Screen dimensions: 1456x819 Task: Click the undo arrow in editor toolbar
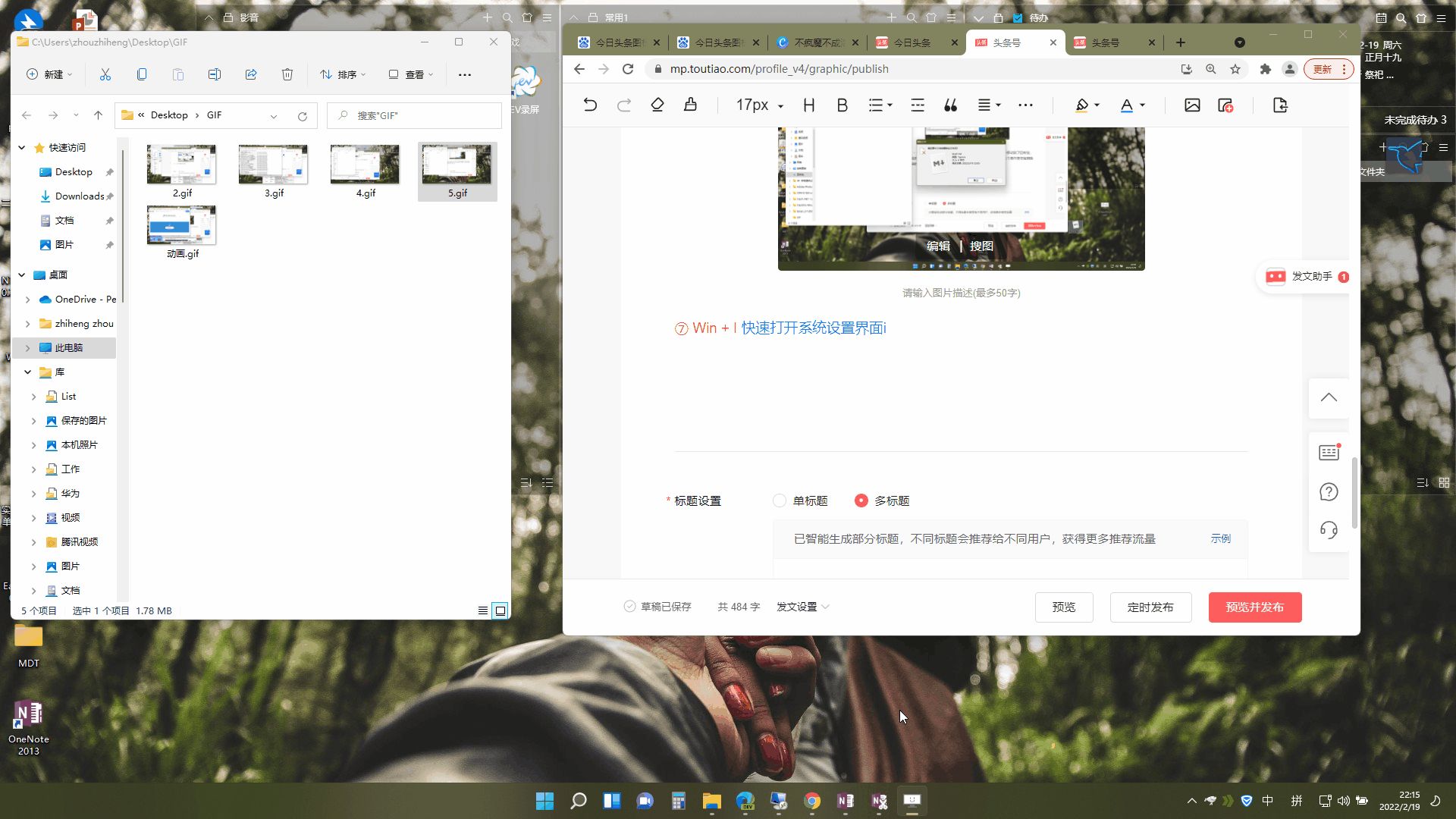coord(590,105)
